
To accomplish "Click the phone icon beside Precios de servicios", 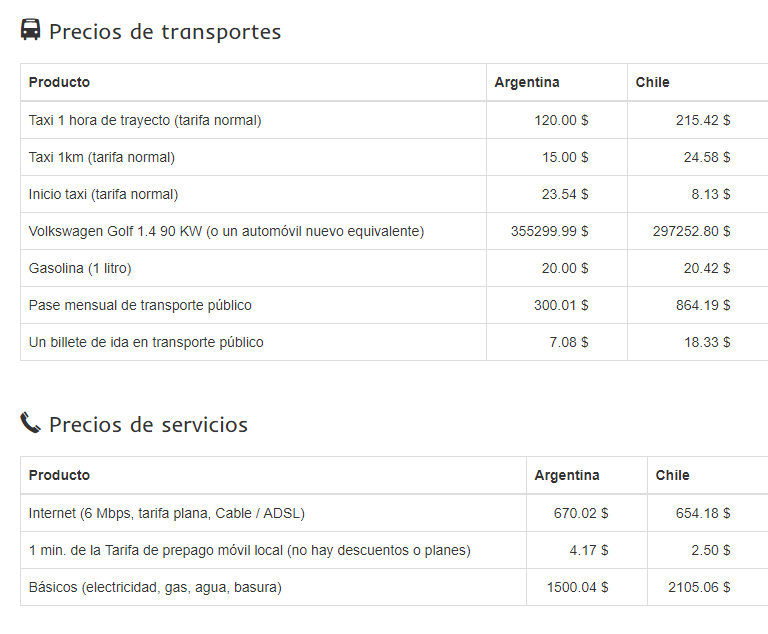I will point(31,423).
